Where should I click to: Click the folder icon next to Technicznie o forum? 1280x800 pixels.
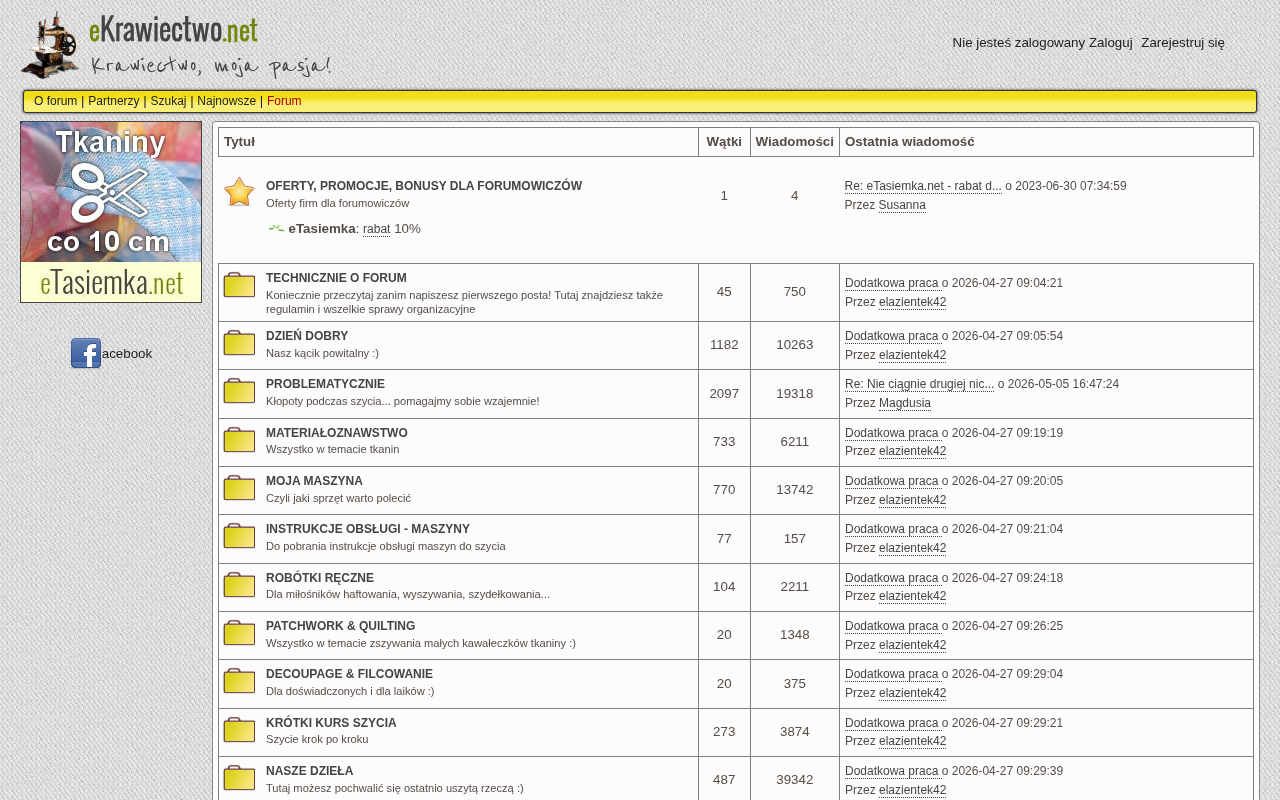pyautogui.click(x=239, y=285)
